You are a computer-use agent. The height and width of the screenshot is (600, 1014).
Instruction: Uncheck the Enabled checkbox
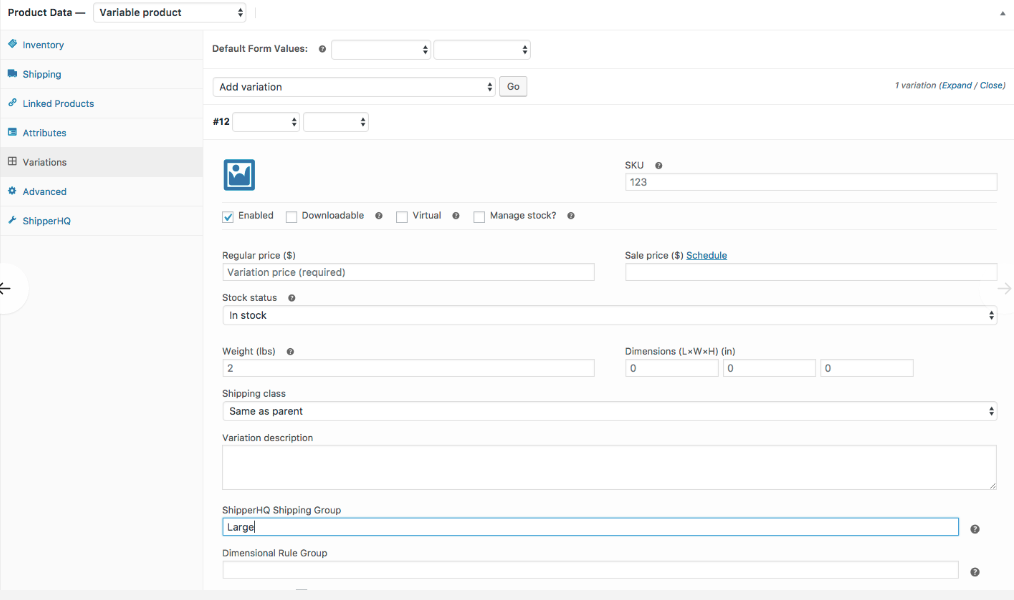(x=228, y=217)
